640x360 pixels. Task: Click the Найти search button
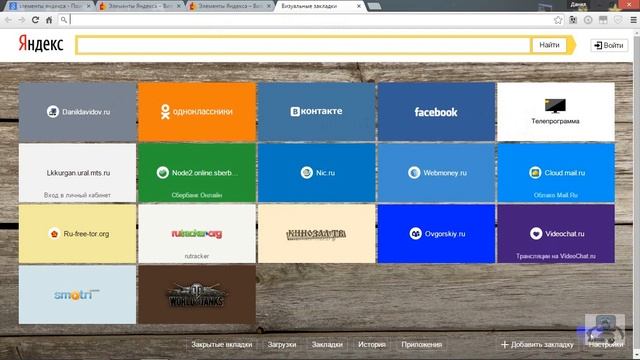[549, 45]
